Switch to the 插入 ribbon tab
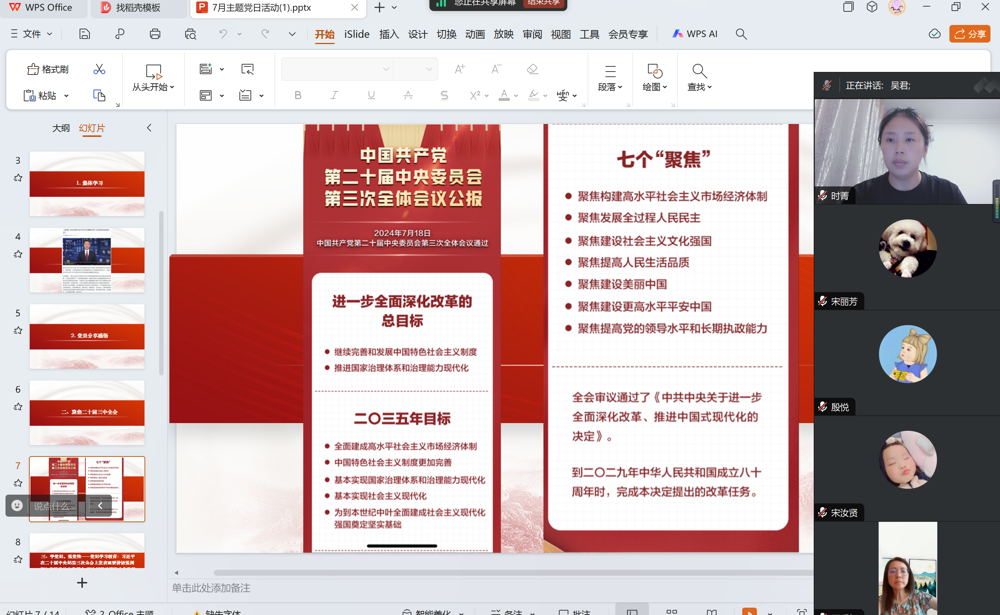1000x615 pixels. [x=388, y=33]
